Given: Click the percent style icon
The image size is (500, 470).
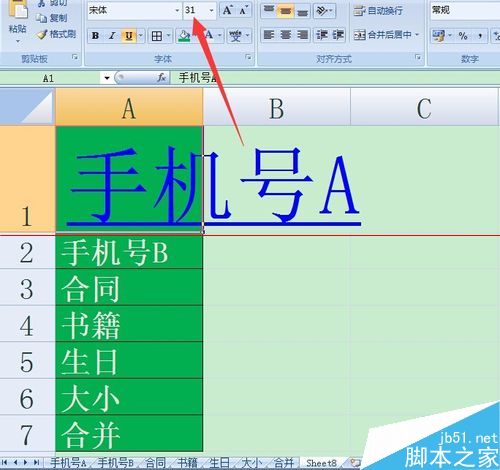Looking at the screenshot, I should click(463, 35).
